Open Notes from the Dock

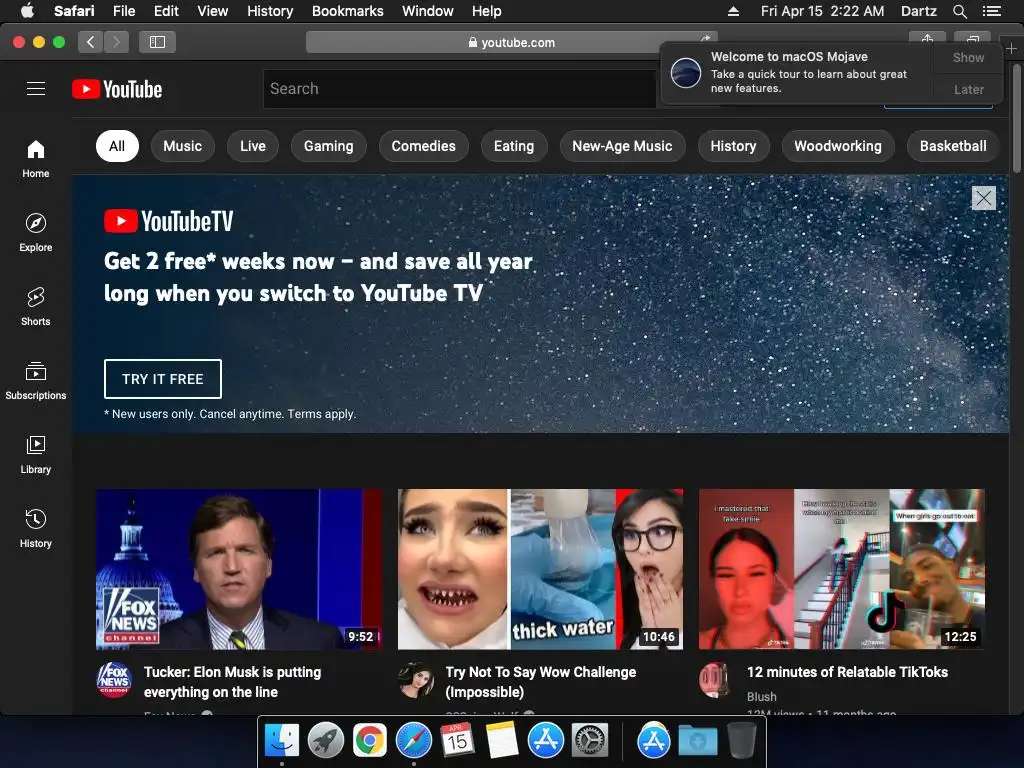coord(502,740)
